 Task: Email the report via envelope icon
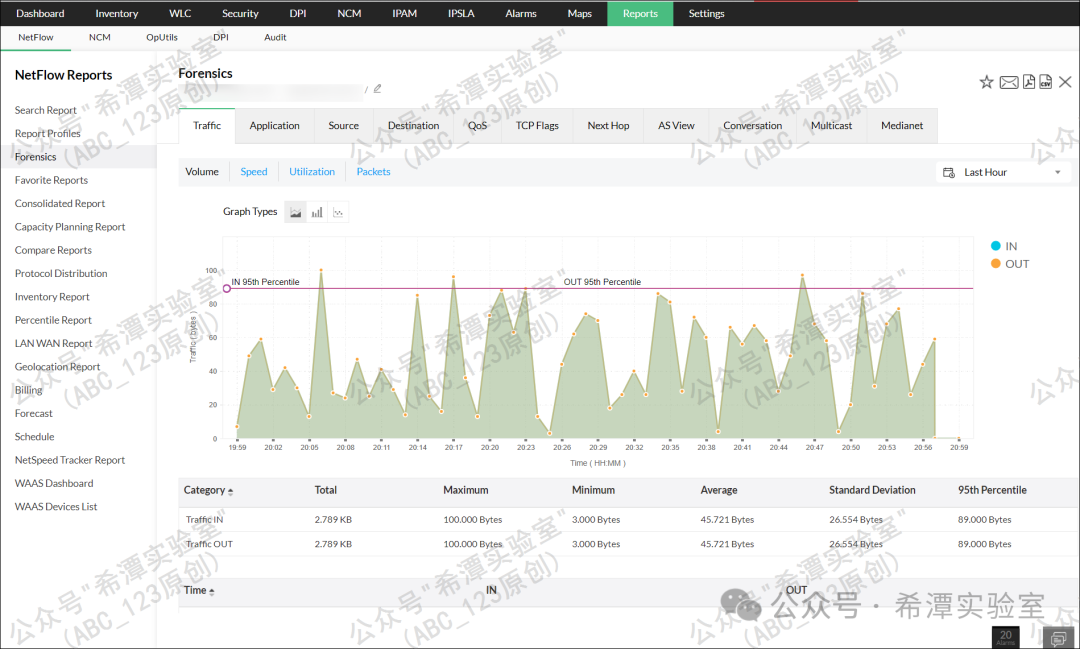1009,83
